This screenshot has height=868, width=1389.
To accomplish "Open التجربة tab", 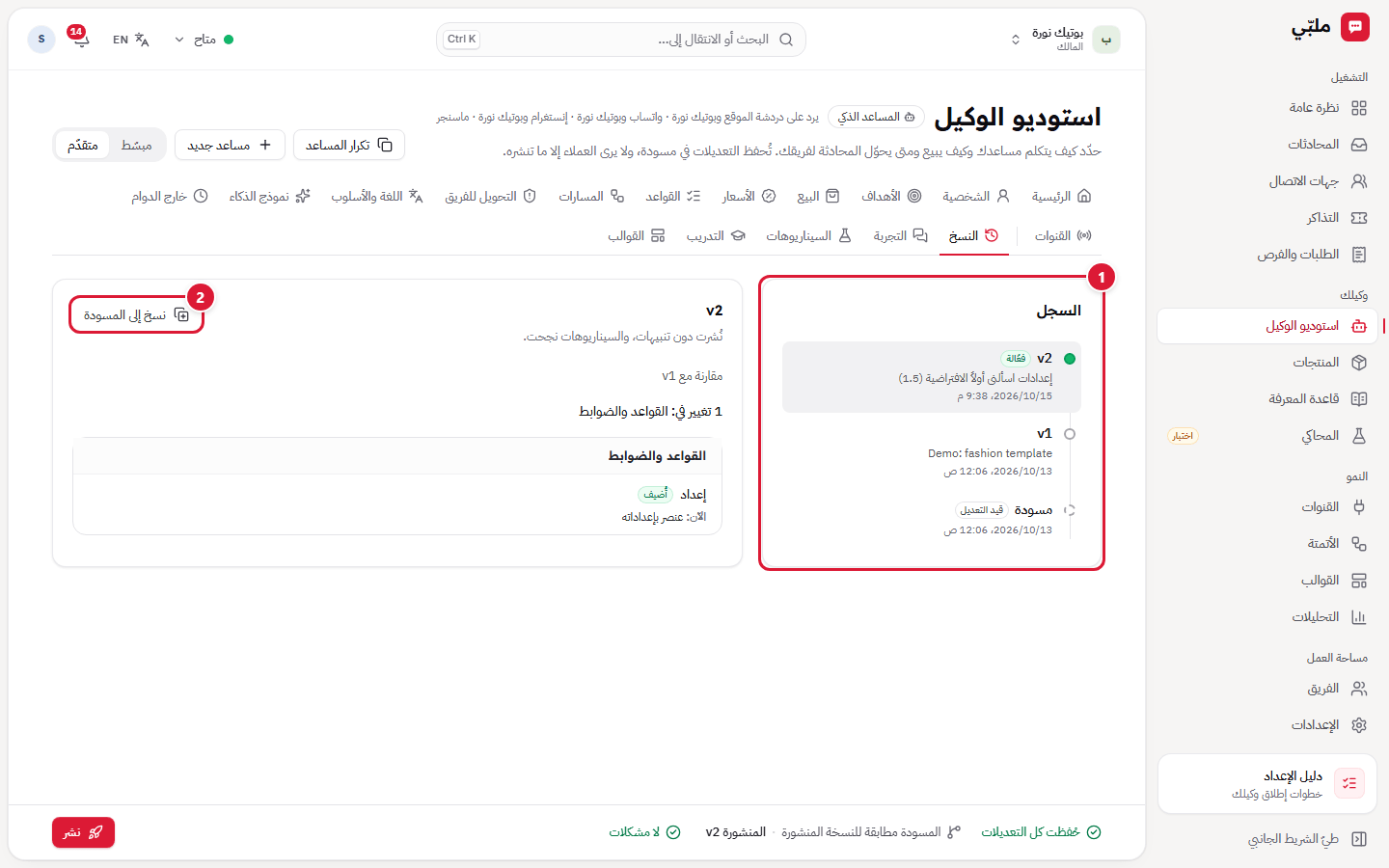I will pos(900,235).
